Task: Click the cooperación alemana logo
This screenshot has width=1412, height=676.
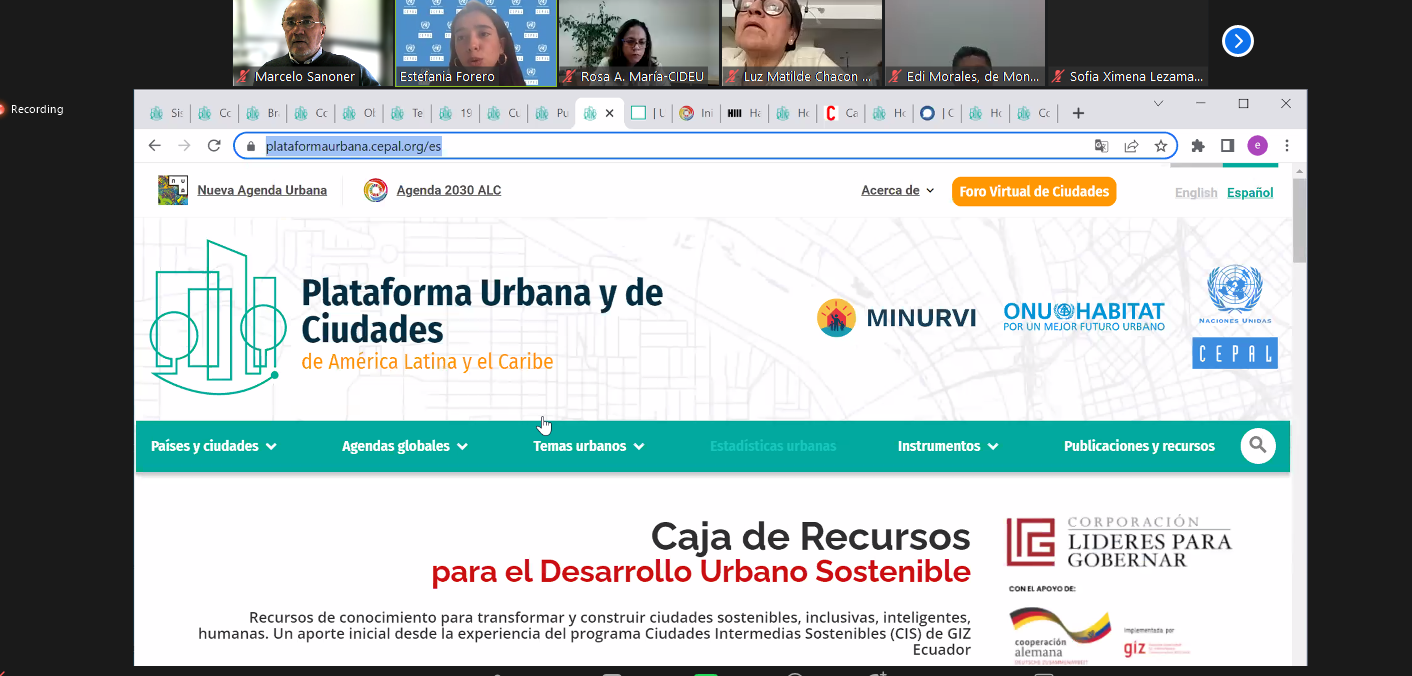Action: pos(1060,635)
